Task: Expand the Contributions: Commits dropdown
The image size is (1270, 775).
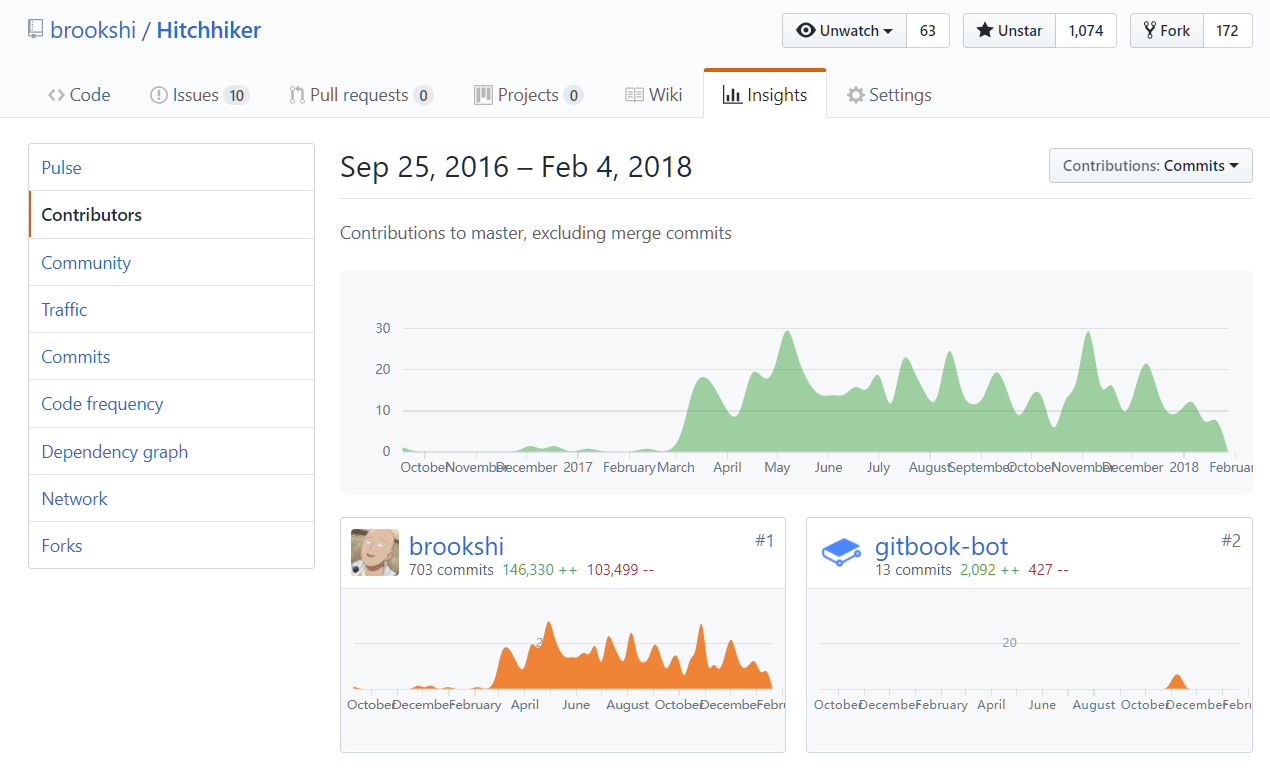Action: tap(1151, 166)
